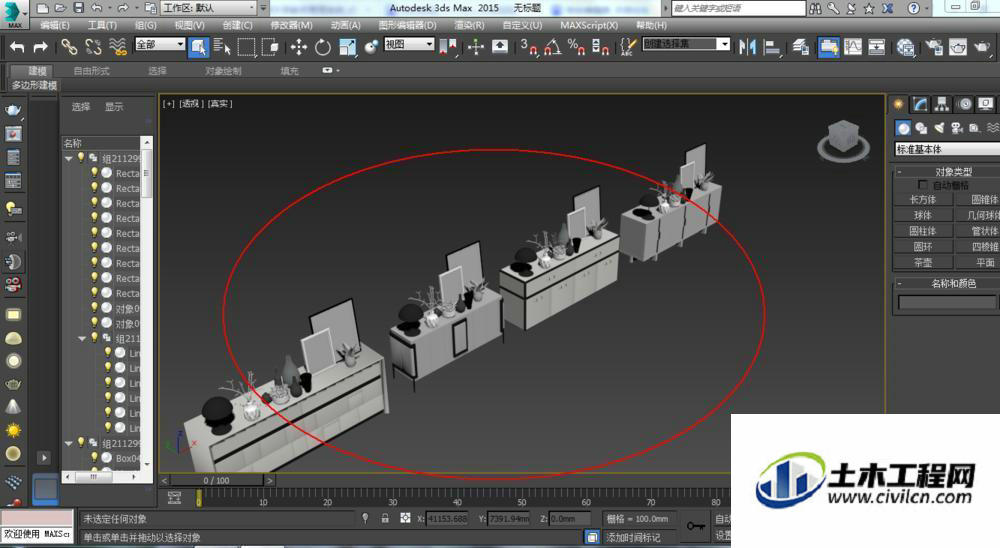
Task: Open the workspace selector 工作区: 默认
Action: [x=209, y=8]
